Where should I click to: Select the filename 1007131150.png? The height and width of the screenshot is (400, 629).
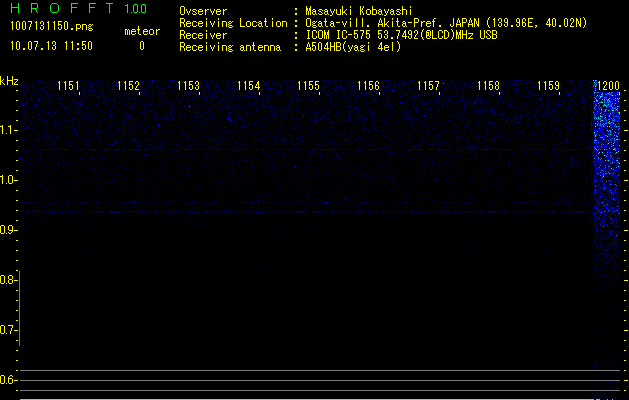[52, 26]
